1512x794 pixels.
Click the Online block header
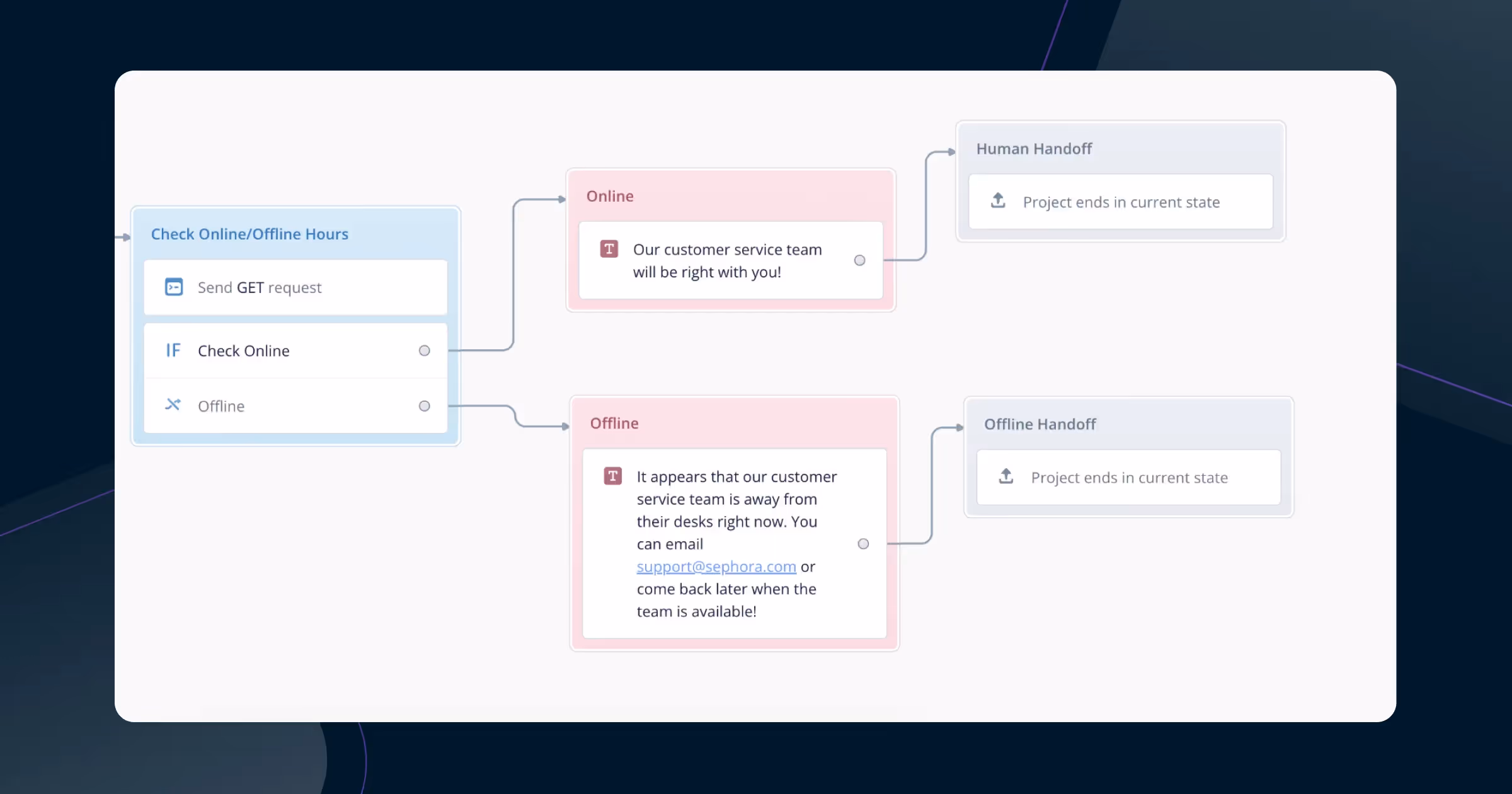point(609,196)
